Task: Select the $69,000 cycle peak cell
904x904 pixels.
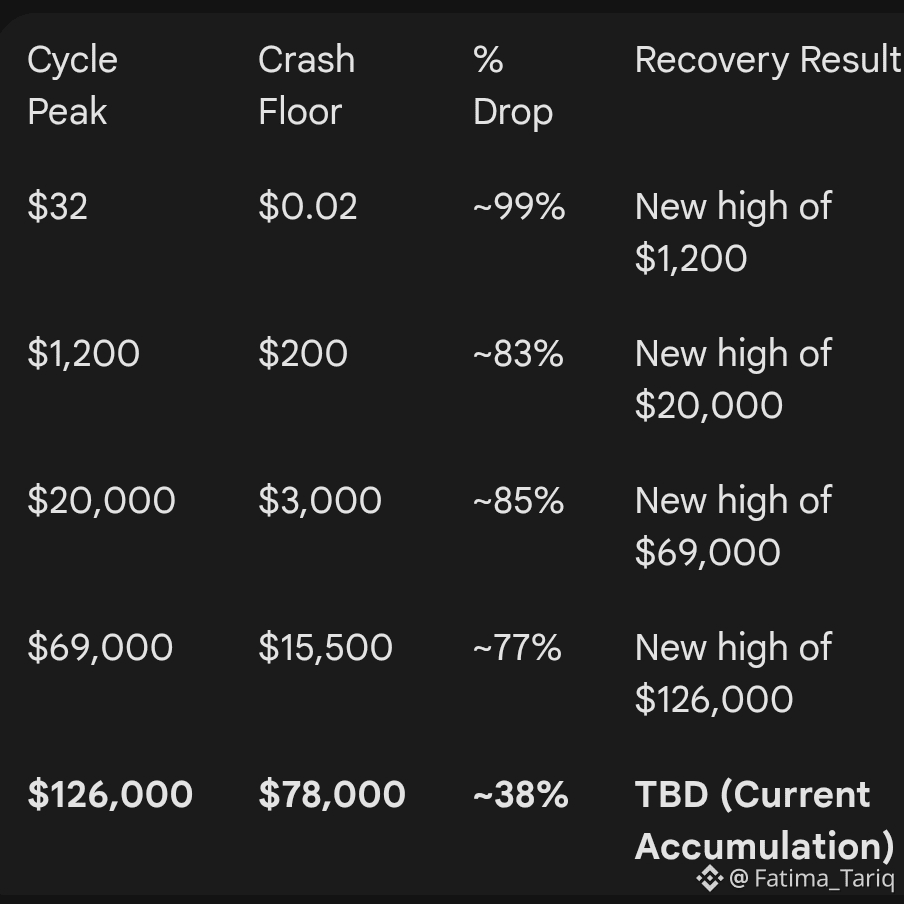Action: click(x=100, y=648)
